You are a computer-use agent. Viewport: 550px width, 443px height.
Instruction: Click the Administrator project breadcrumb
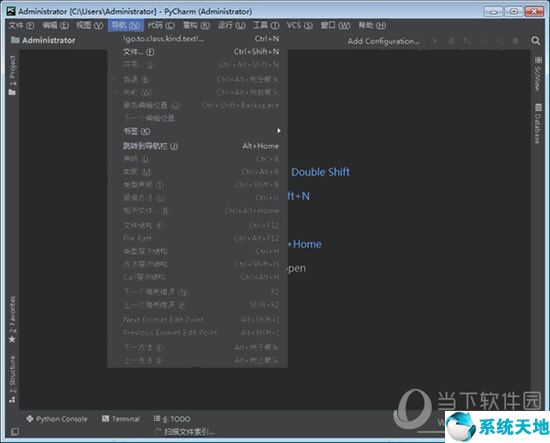tap(48, 40)
